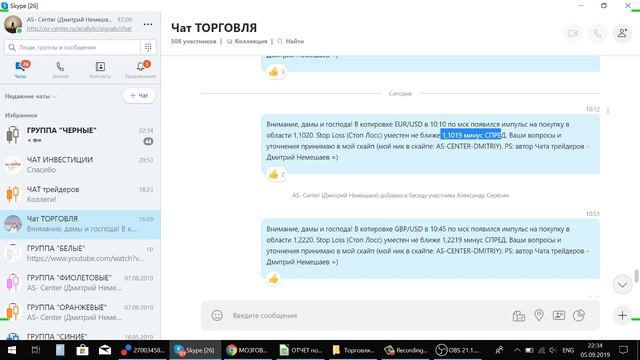Focus the people, groups and messages search field

(x=72, y=47)
